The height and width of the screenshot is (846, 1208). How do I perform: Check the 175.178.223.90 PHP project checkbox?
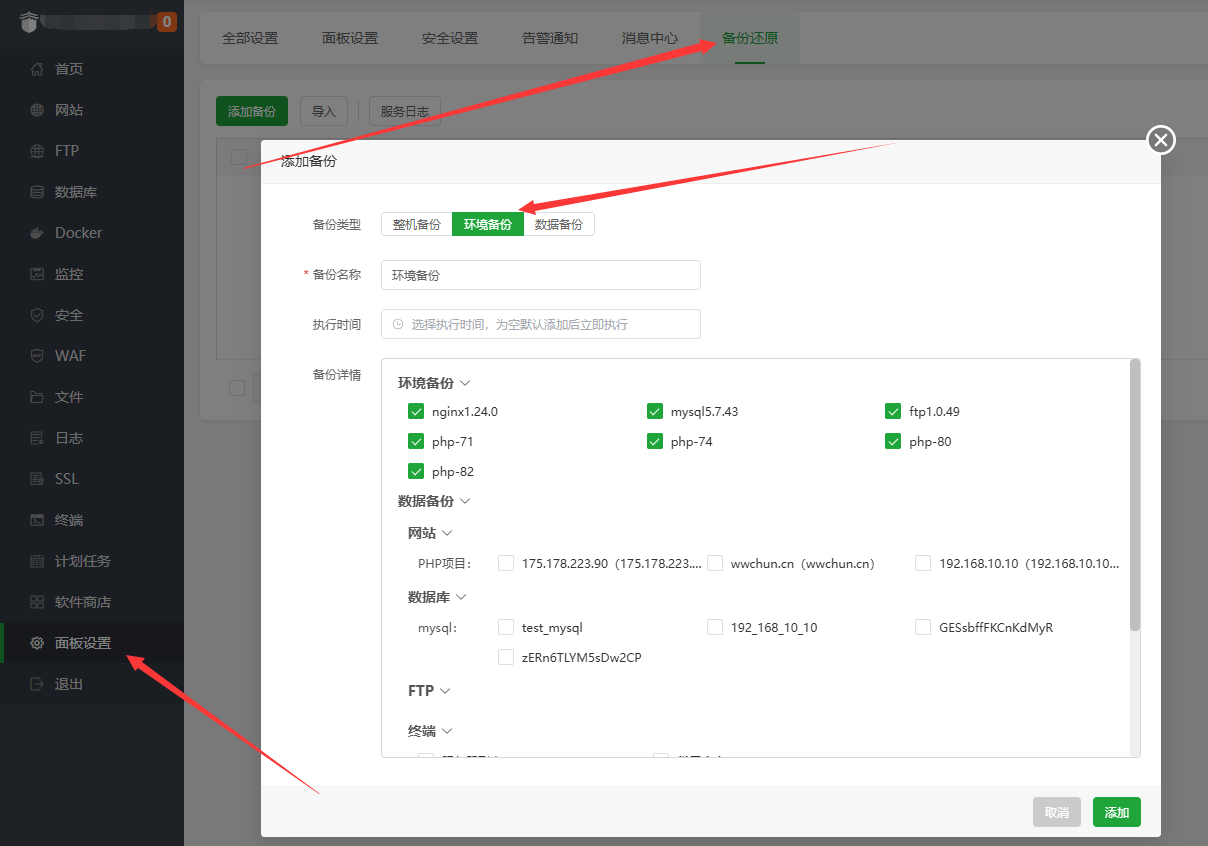pyautogui.click(x=506, y=563)
